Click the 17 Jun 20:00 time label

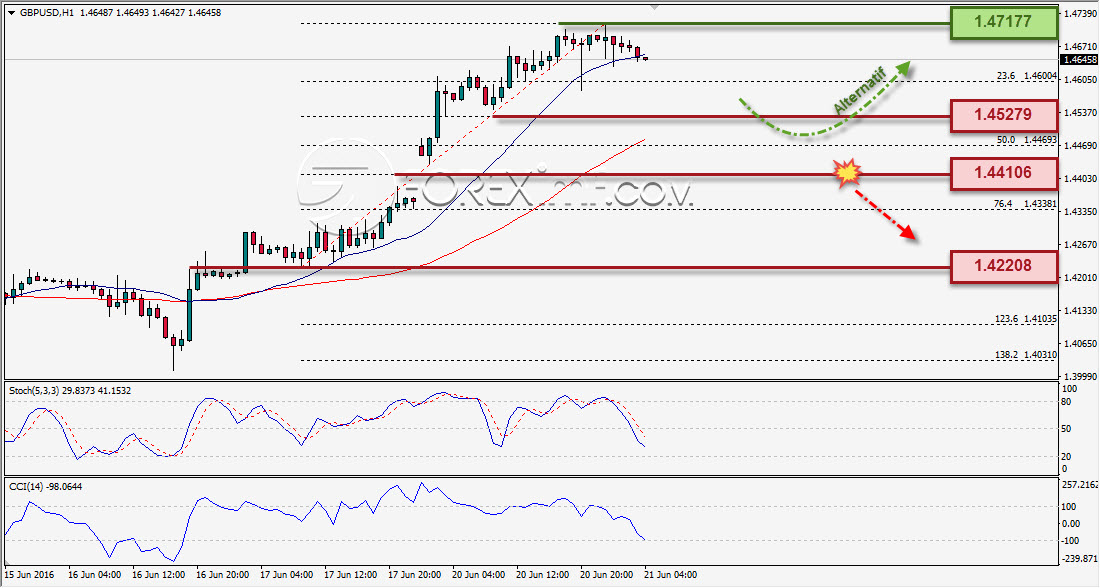click(415, 575)
